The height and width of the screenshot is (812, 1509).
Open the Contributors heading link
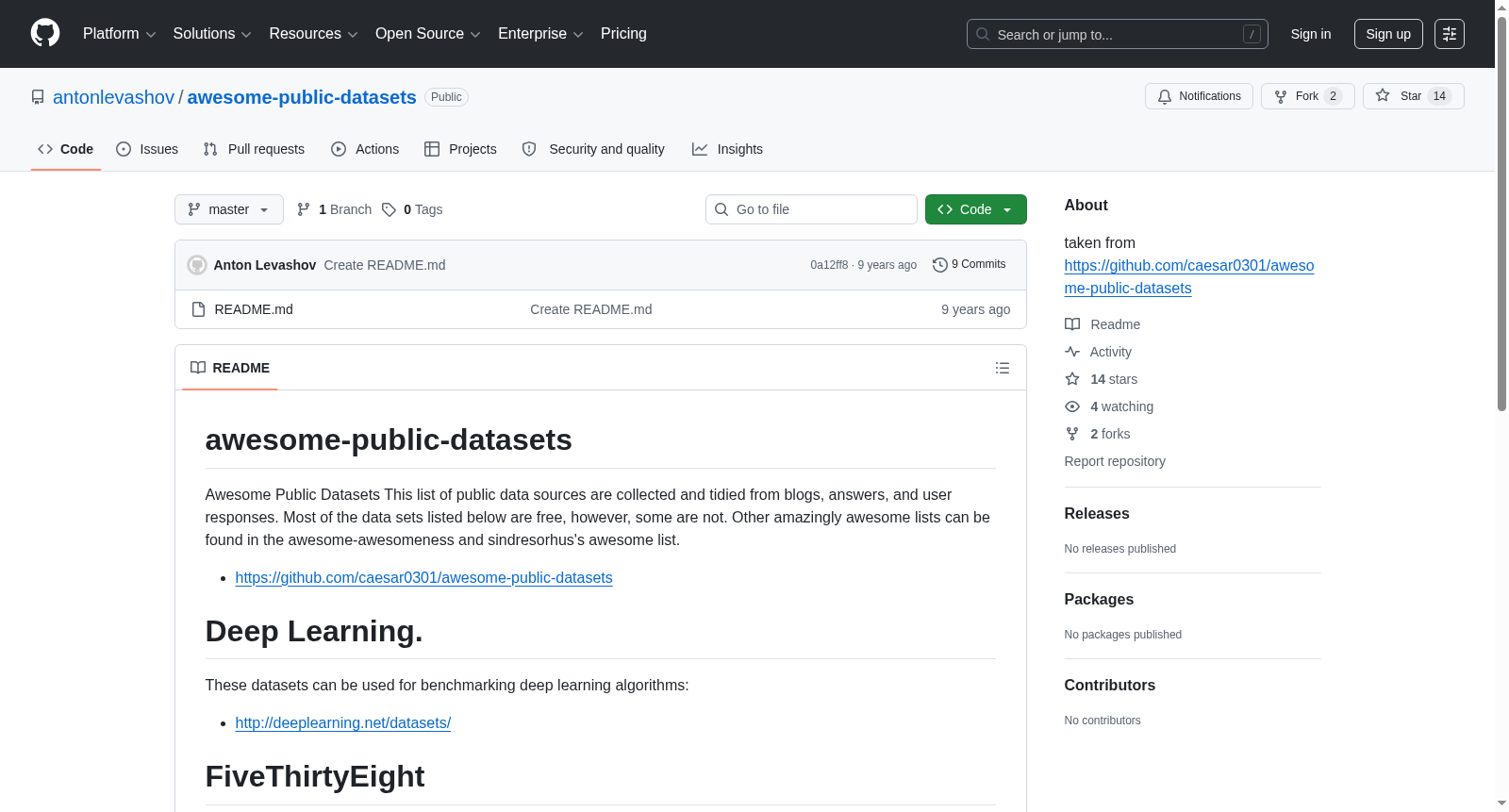click(x=1110, y=686)
